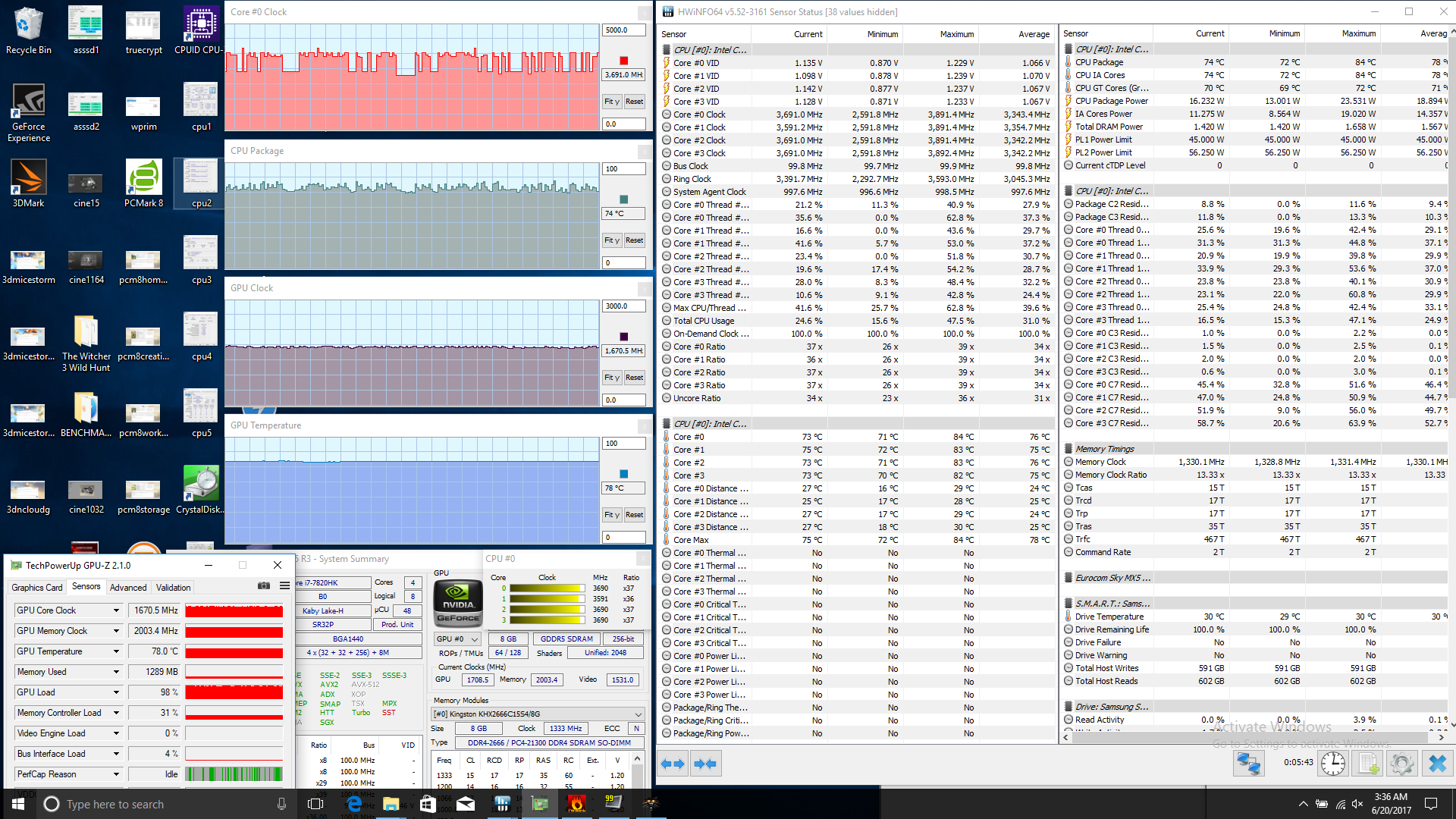This screenshot has height=819, width=1456.
Task: Click Reset in the Core #0 Clock graph
Action: 634,102
